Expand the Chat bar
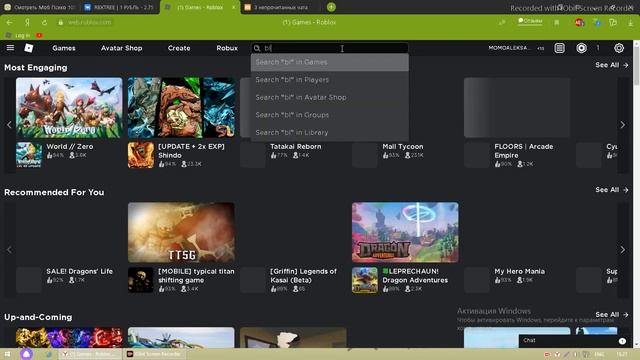This screenshot has width=640, height=360. [574, 340]
